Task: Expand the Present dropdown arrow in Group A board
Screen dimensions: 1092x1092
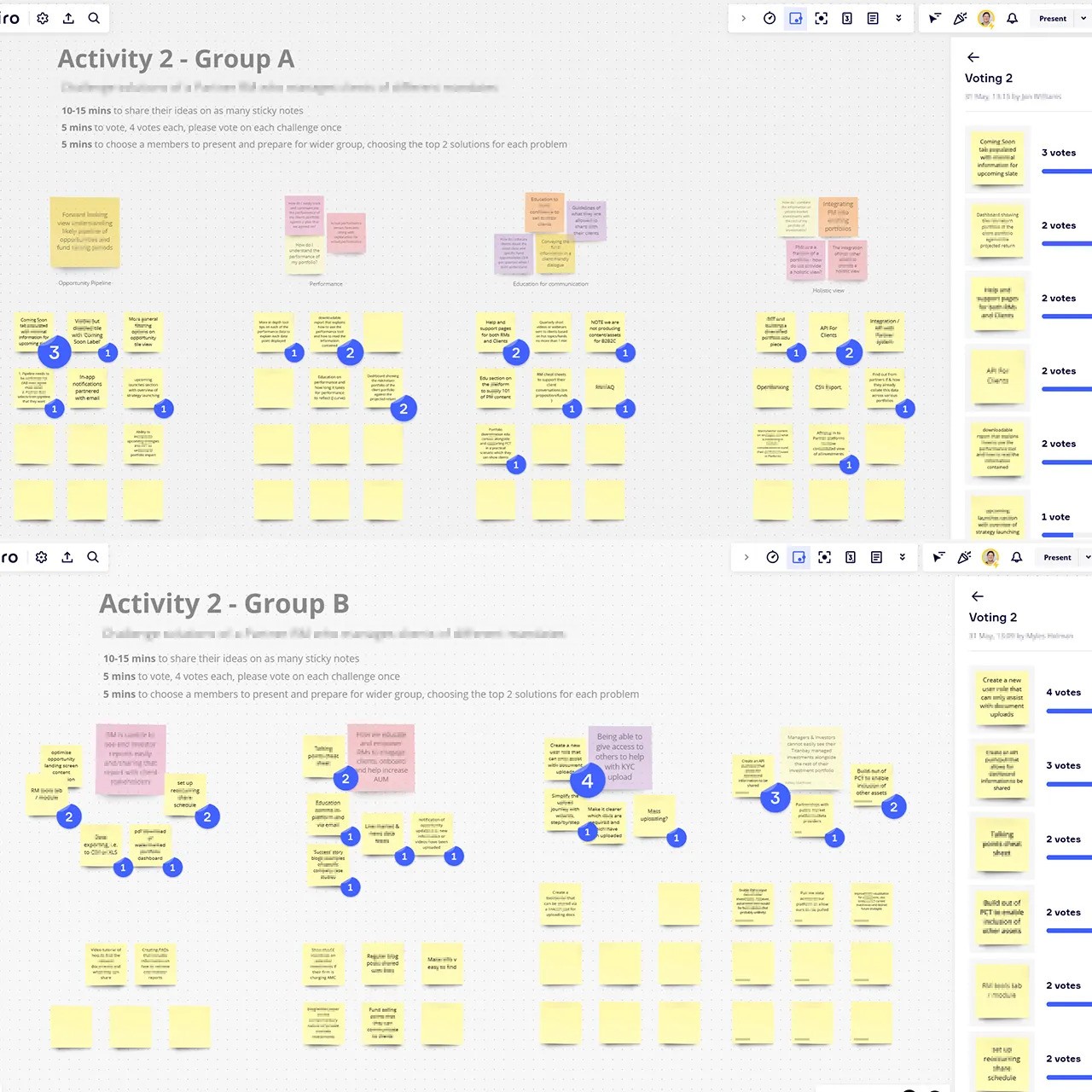Action: [1083, 18]
